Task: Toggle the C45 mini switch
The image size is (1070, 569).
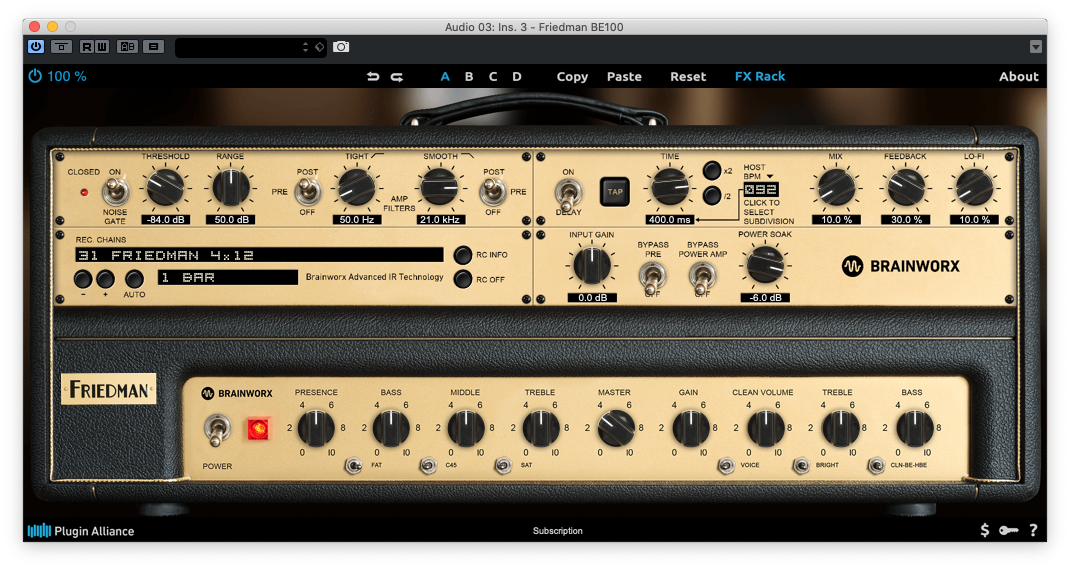Action: [428, 466]
